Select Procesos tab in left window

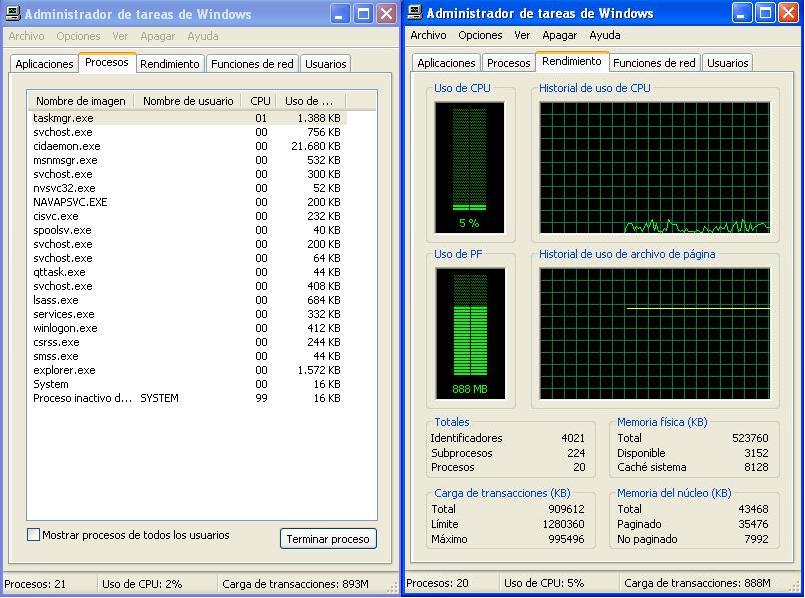(107, 62)
